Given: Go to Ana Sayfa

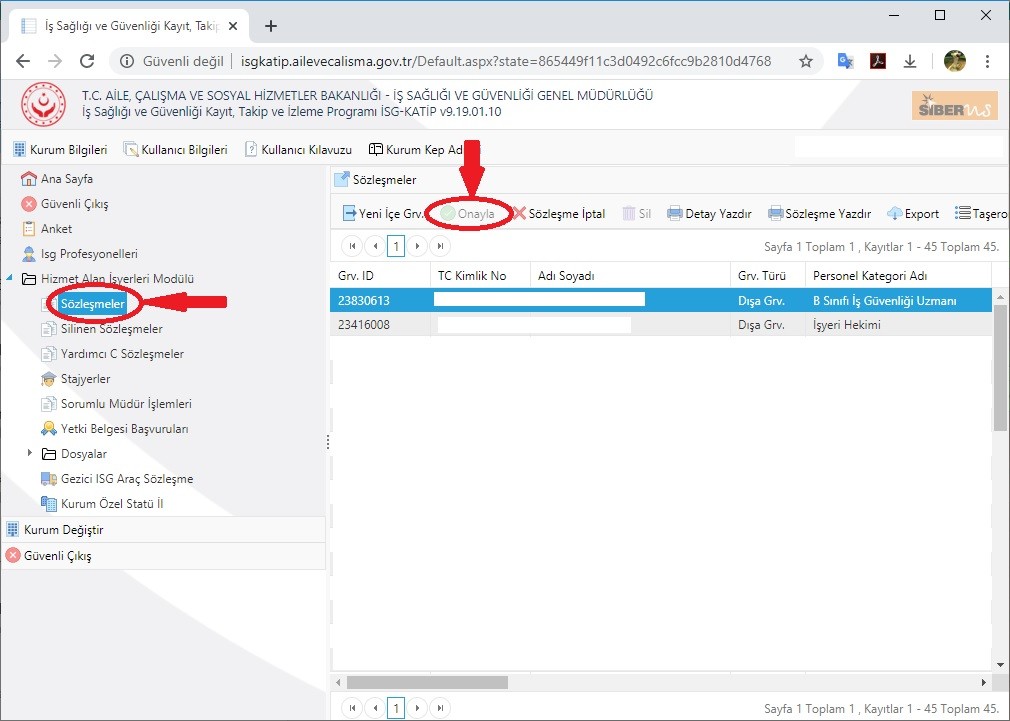Looking at the screenshot, I should 57,178.
